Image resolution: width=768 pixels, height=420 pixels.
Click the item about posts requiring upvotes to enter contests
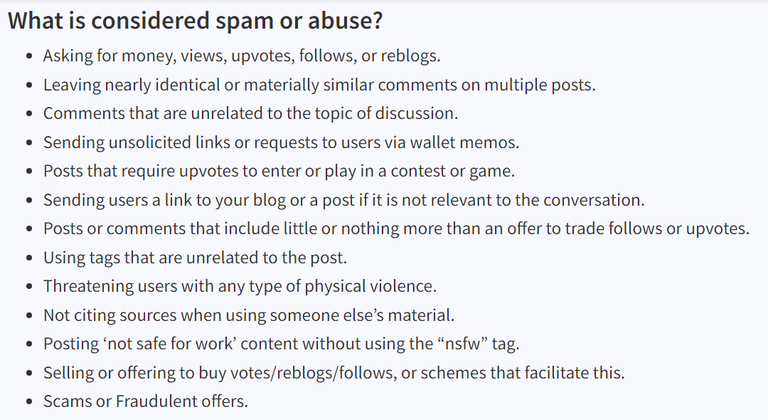point(279,172)
